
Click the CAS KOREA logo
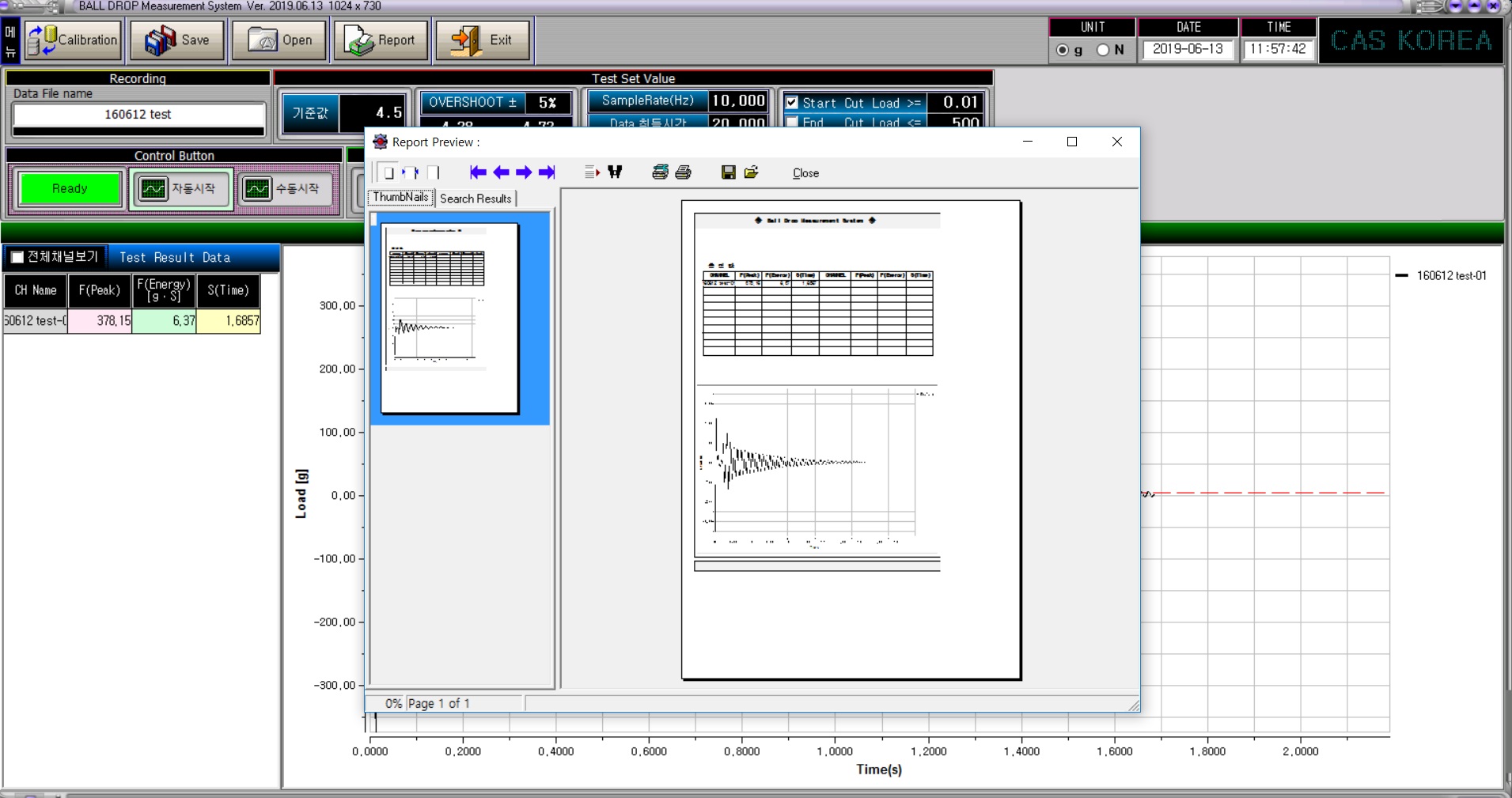[1411, 40]
